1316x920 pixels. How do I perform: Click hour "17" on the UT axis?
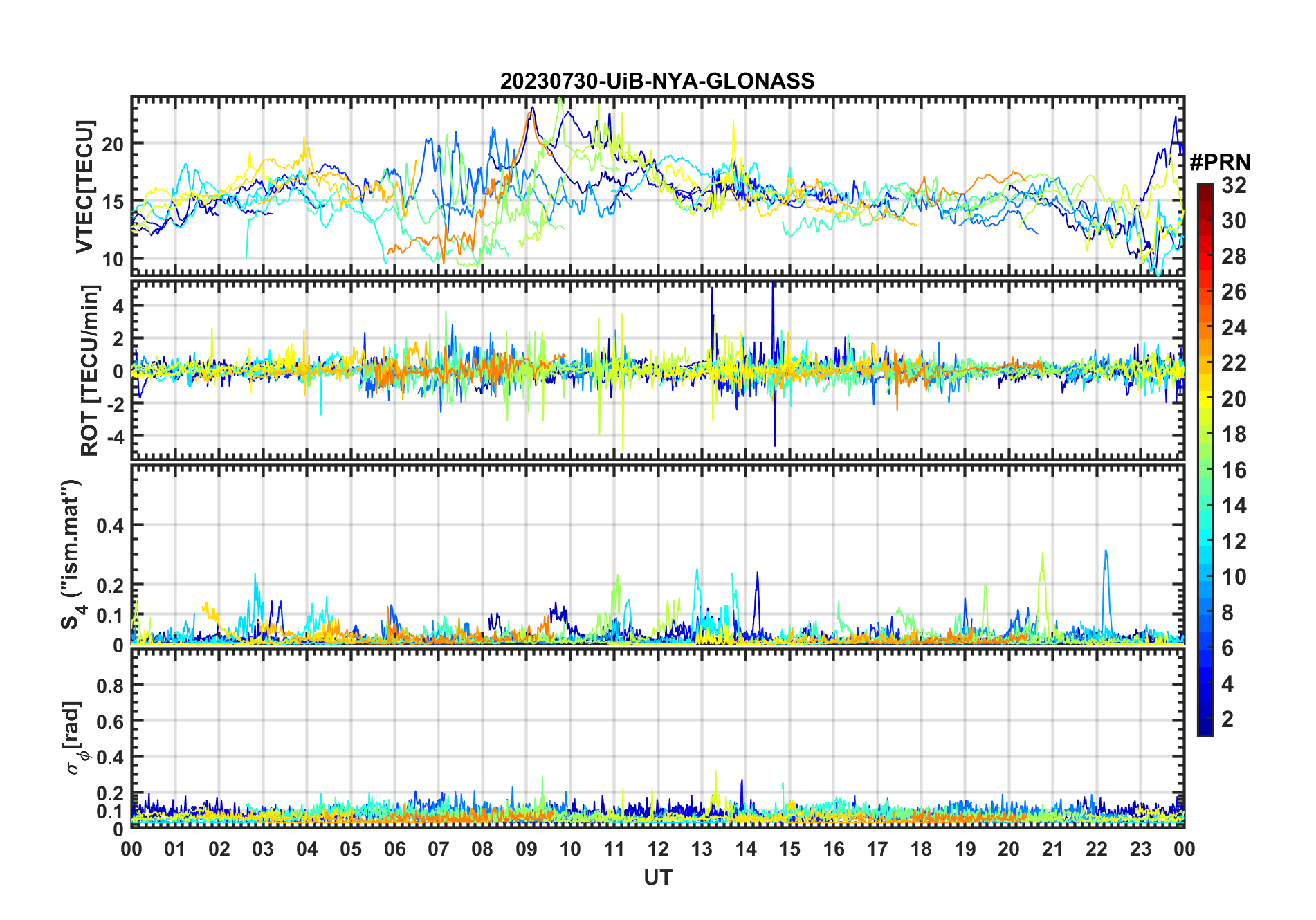(x=877, y=849)
